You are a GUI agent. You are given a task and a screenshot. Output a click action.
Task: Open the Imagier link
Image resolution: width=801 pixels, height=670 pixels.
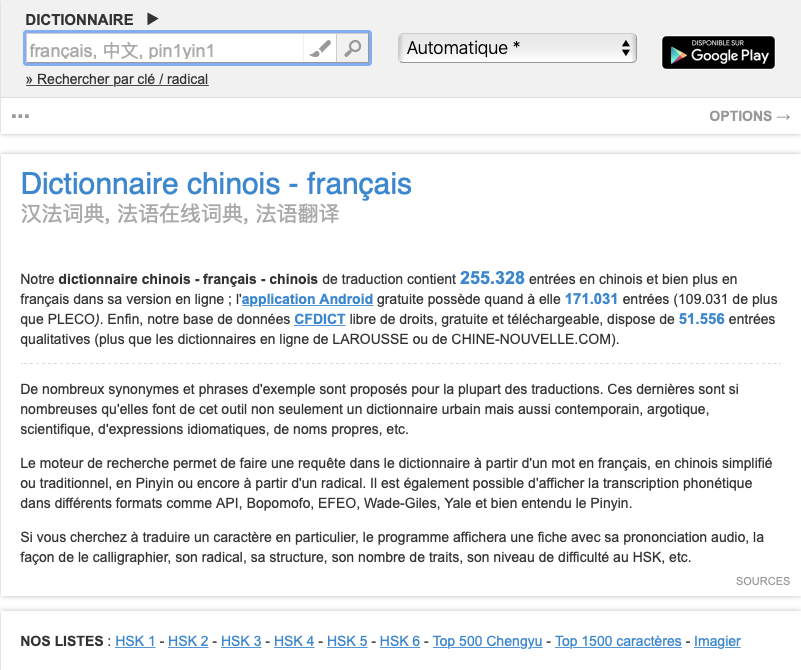pos(717,641)
